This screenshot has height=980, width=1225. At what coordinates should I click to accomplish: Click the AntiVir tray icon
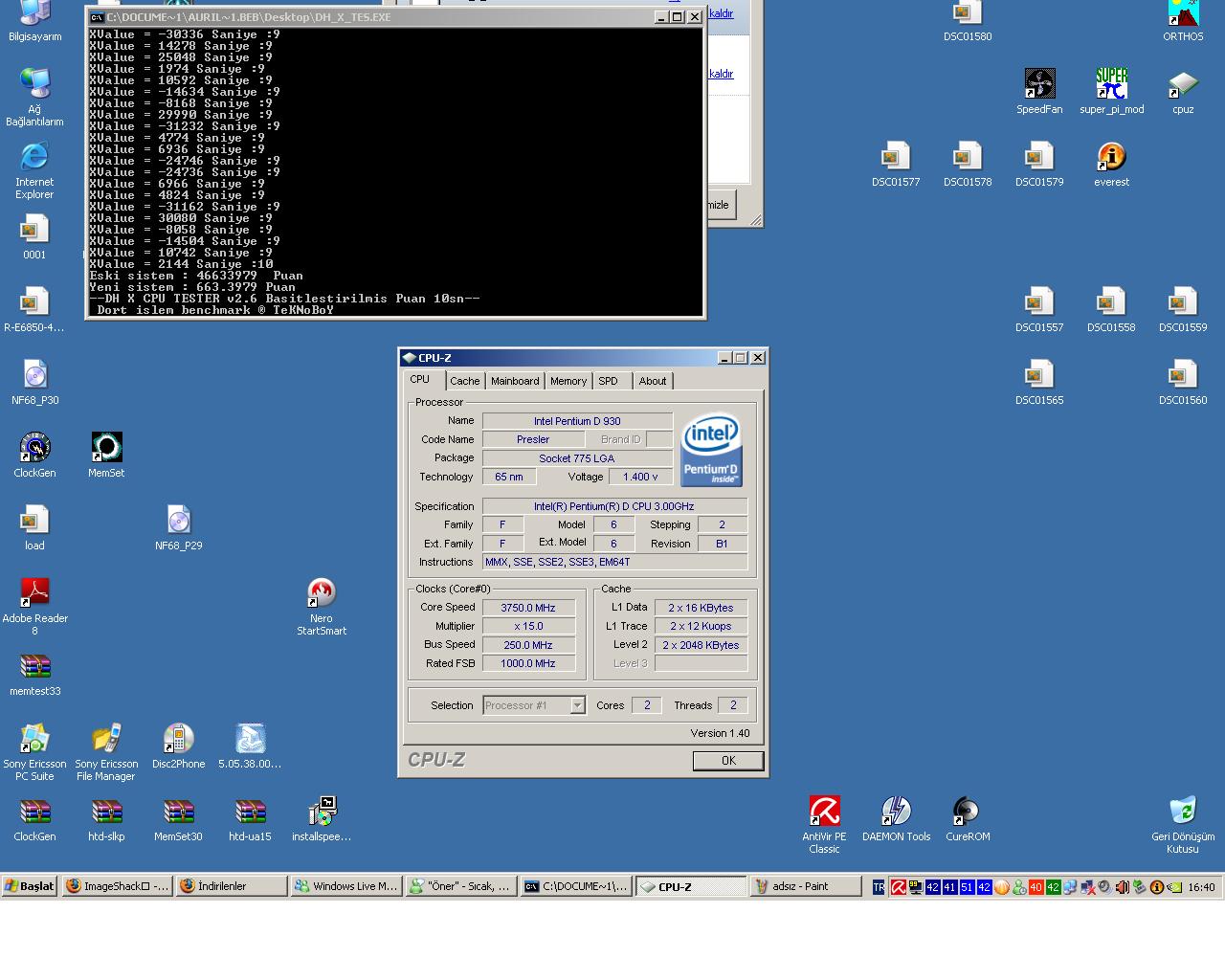pos(899,887)
